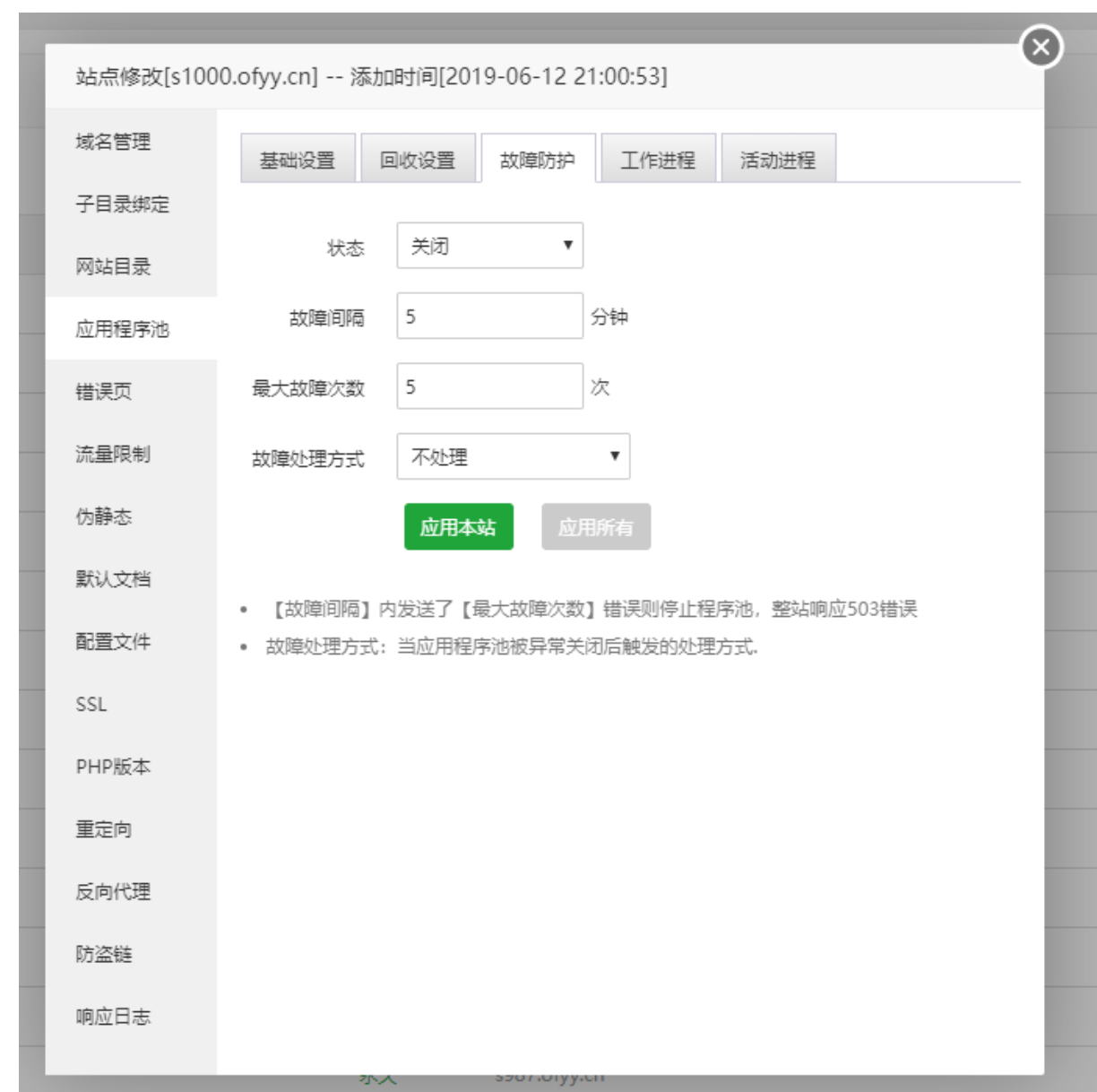Open the 故障处理方式 dropdown showing 不处理
The image size is (1097, 1092).
513,456
